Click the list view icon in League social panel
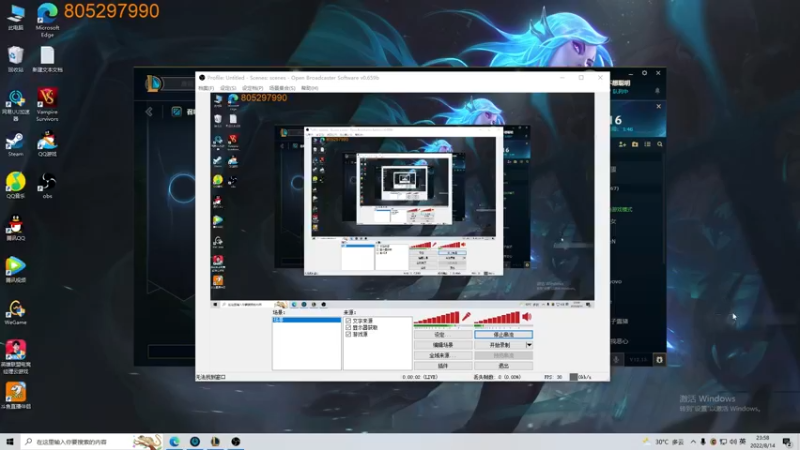The height and width of the screenshot is (450, 800). pyautogui.click(x=647, y=144)
